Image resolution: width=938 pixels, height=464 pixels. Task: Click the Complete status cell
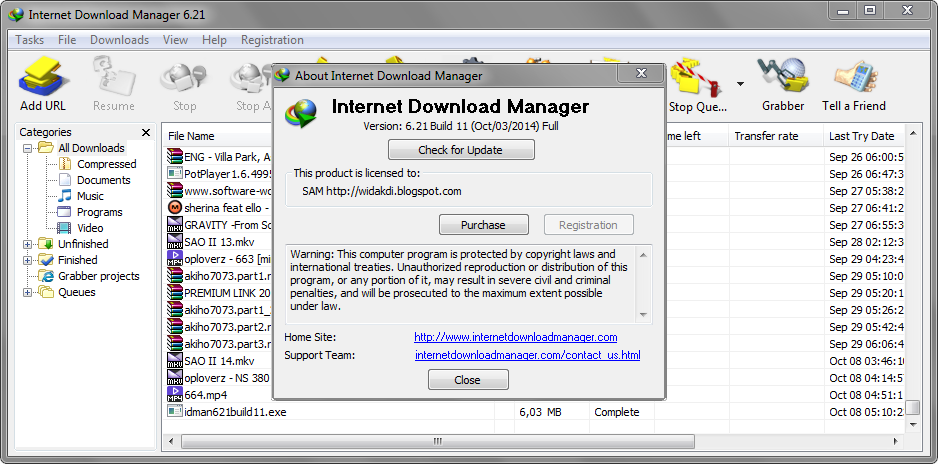[x=617, y=412]
